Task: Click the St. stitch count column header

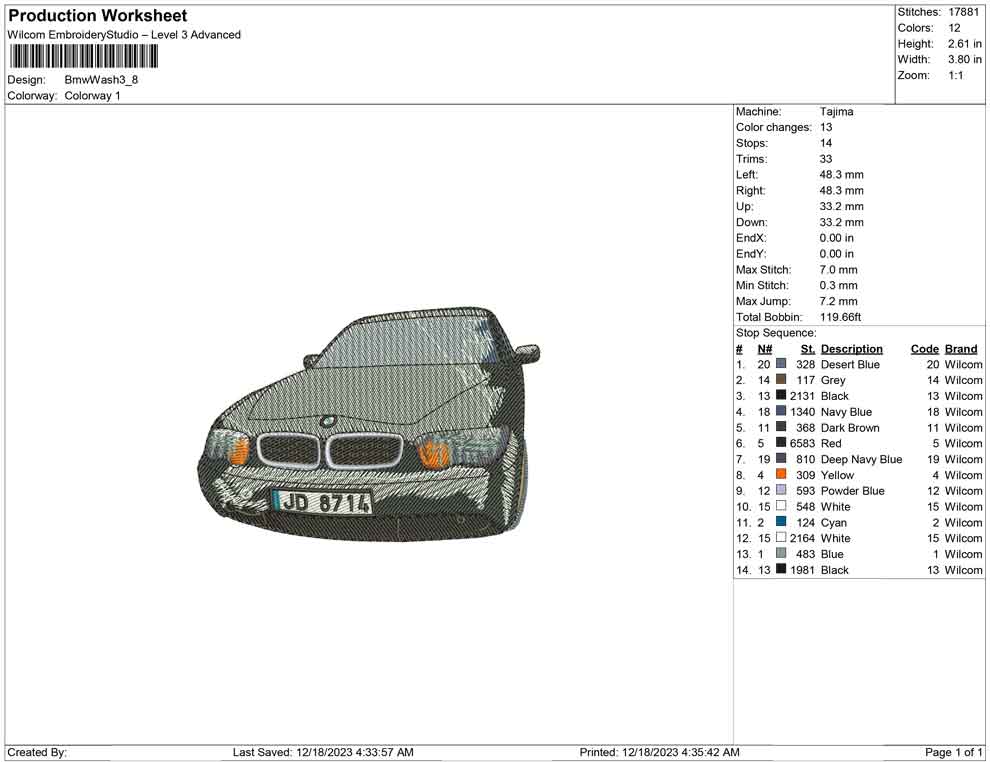Action: (807, 349)
